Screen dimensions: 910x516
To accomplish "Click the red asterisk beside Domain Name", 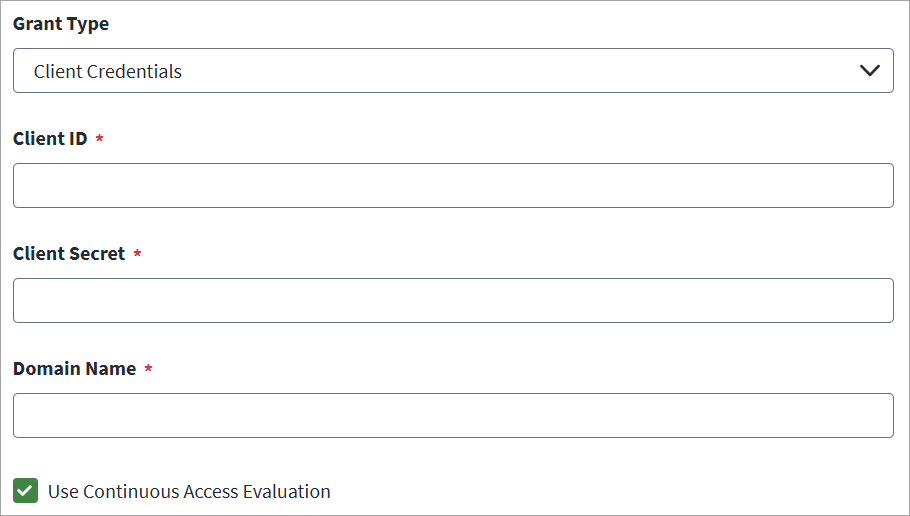I will coord(148,368).
